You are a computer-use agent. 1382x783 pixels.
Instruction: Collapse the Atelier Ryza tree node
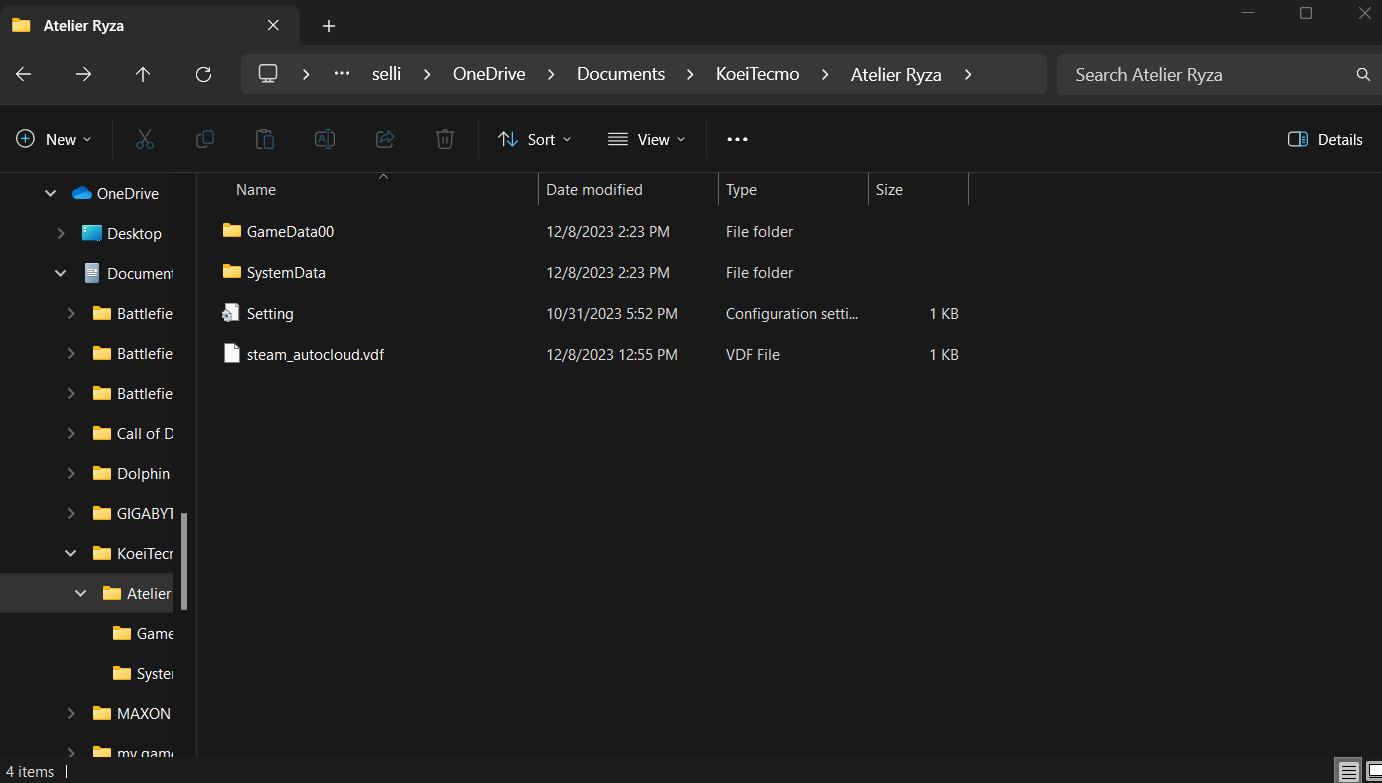tap(81, 593)
